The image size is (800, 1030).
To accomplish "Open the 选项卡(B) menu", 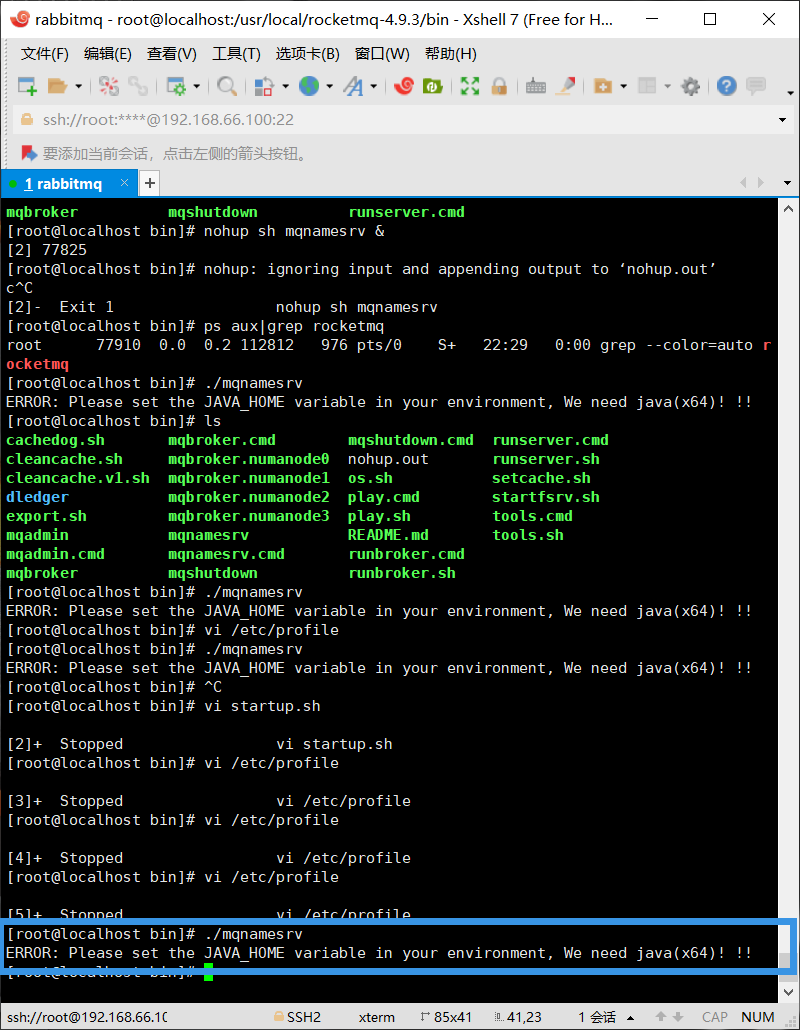I will pyautogui.click(x=307, y=54).
